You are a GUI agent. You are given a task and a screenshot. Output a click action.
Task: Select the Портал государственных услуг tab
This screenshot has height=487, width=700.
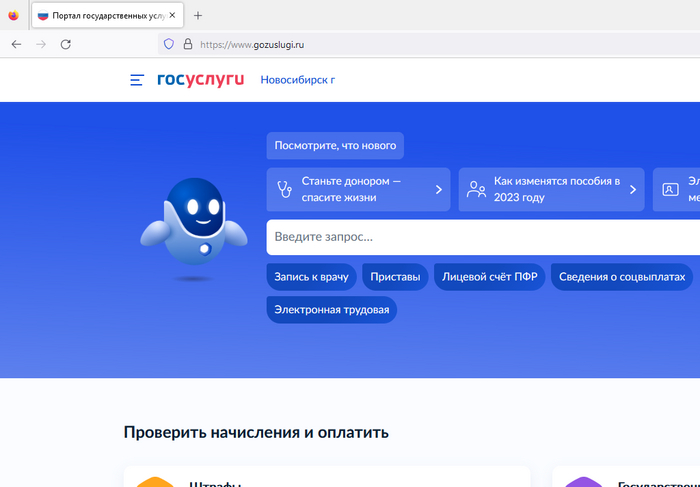(x=107, y=16)
